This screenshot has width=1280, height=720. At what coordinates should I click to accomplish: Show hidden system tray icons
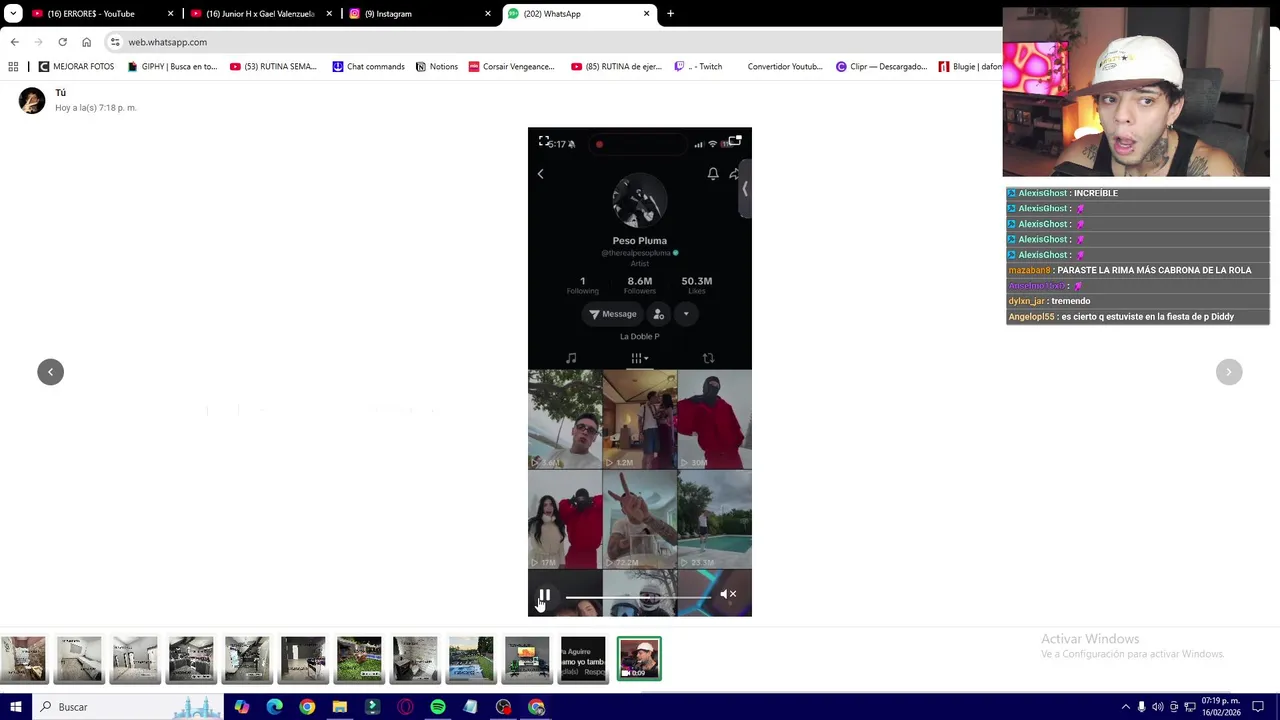pos(1125,707)
